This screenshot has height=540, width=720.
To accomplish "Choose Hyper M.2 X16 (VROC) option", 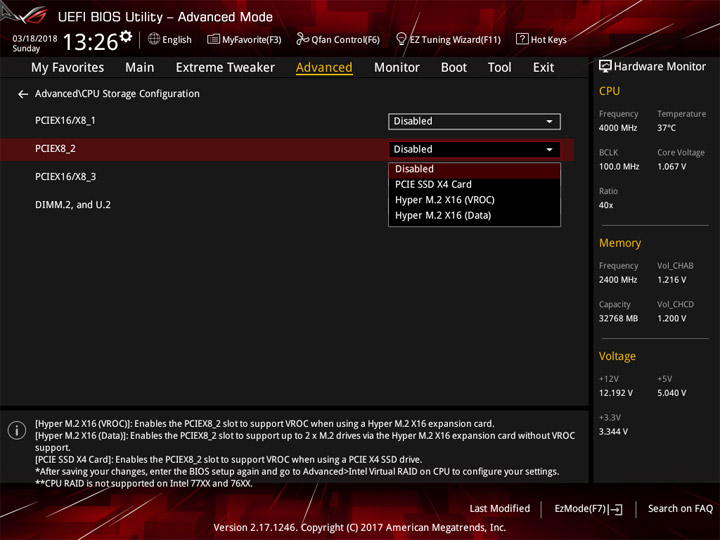I will 474,200.
